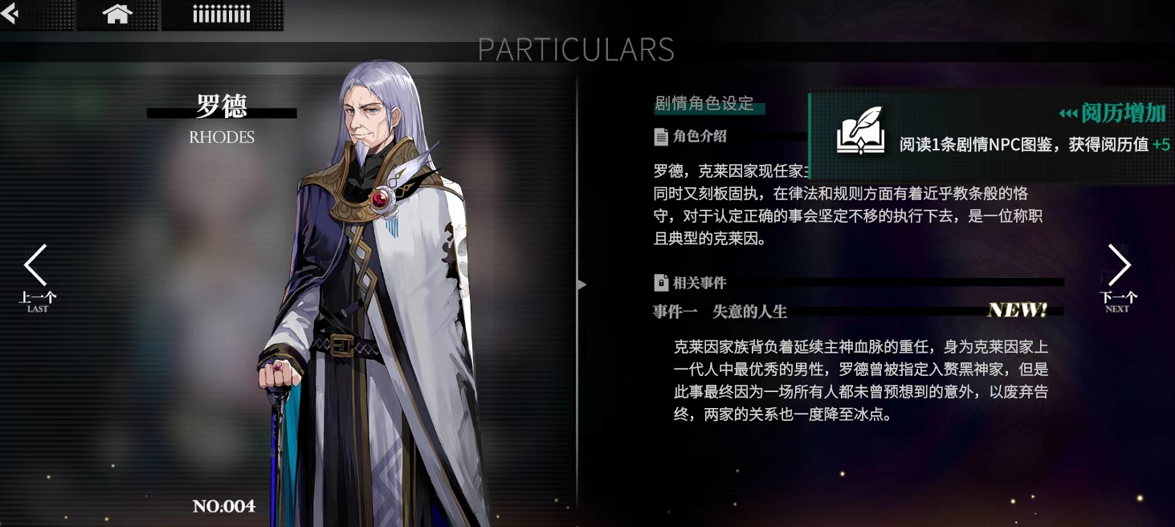
Task: Open the iiiiiiiiii user tab
Action: pyautogui.click(x=221, y=15)
